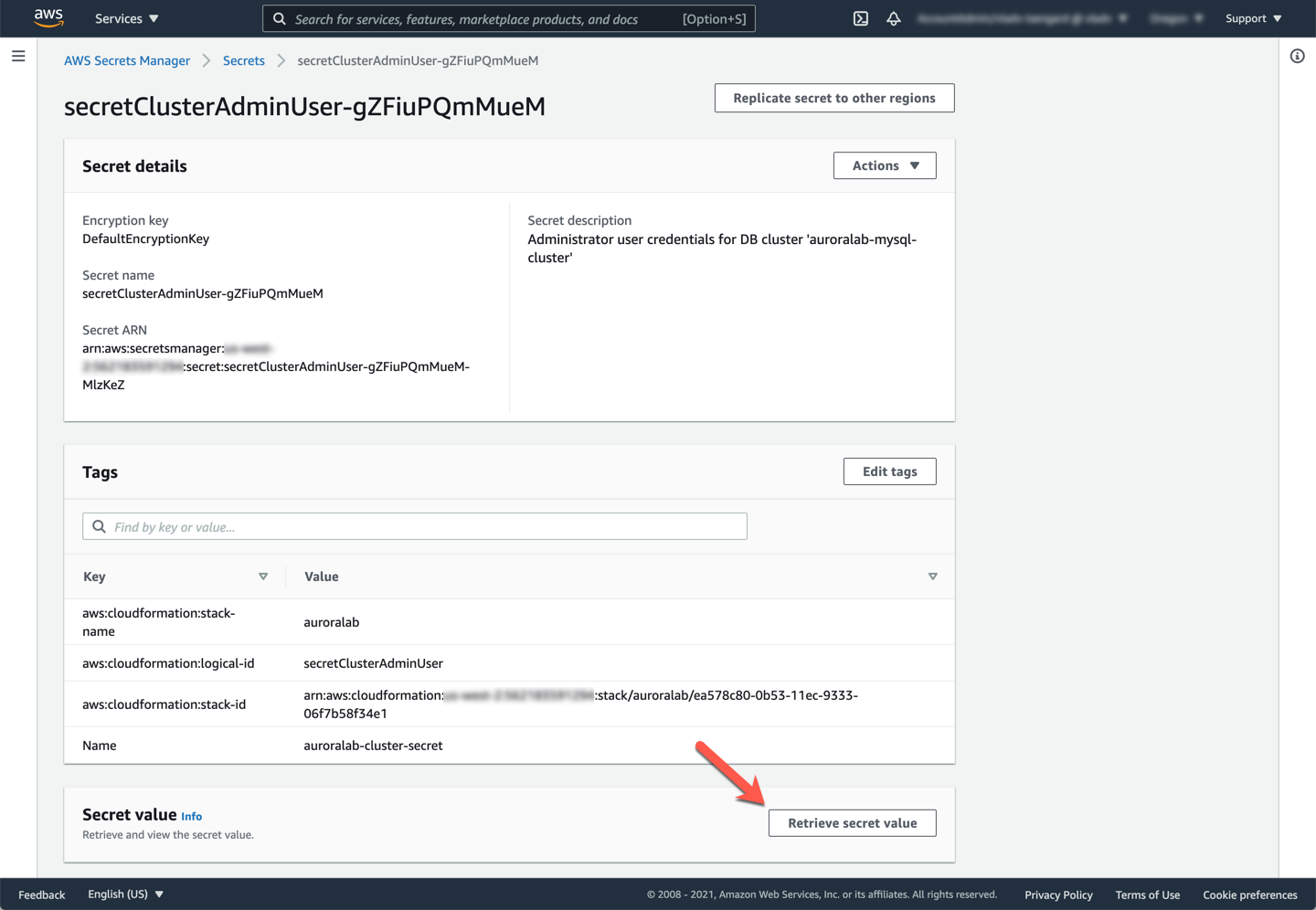Screen dimensions: 1316x910
Task: Open the notifications bell
Action: coord(893,18)
